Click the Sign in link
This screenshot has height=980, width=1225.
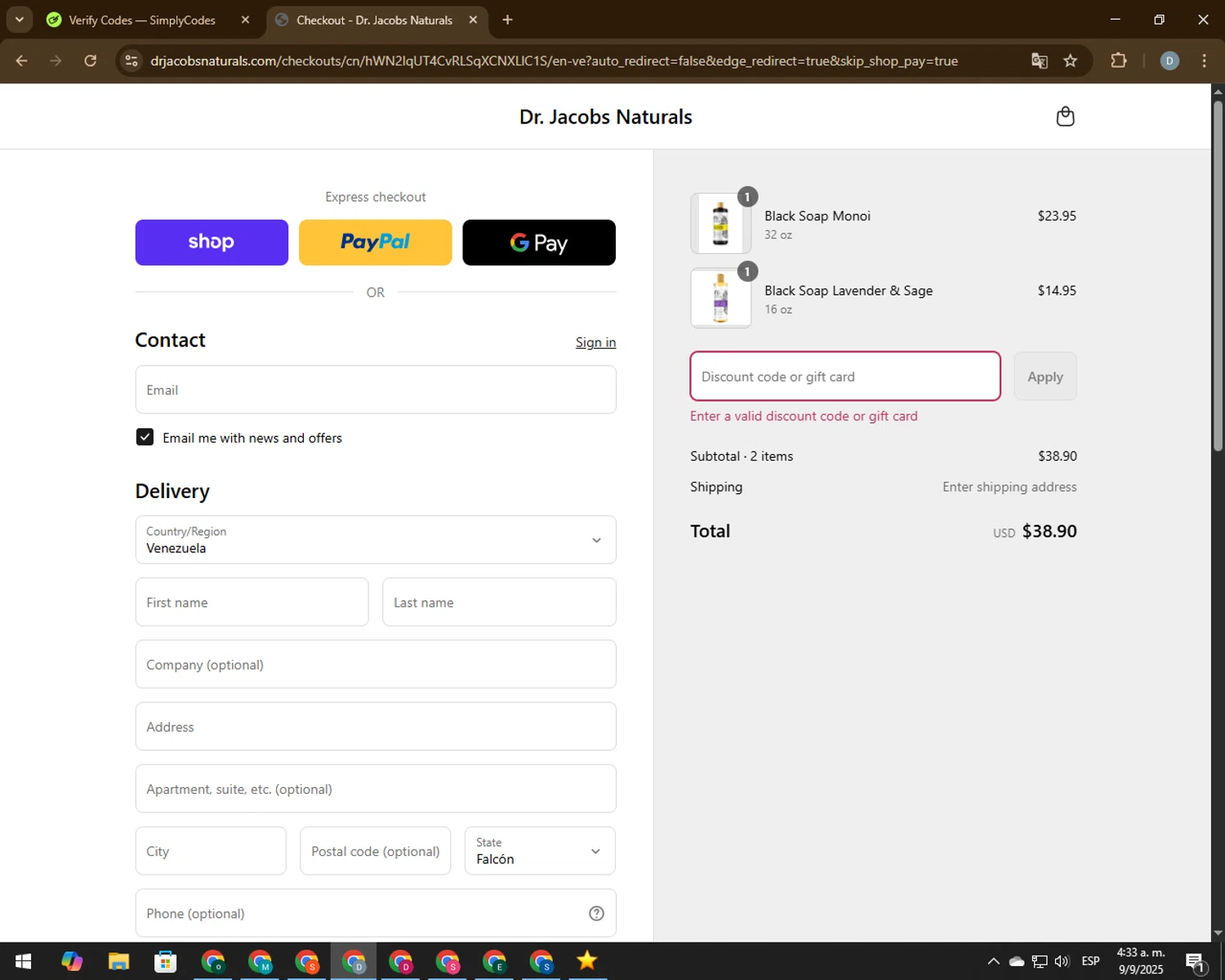[x=595, y=342]
